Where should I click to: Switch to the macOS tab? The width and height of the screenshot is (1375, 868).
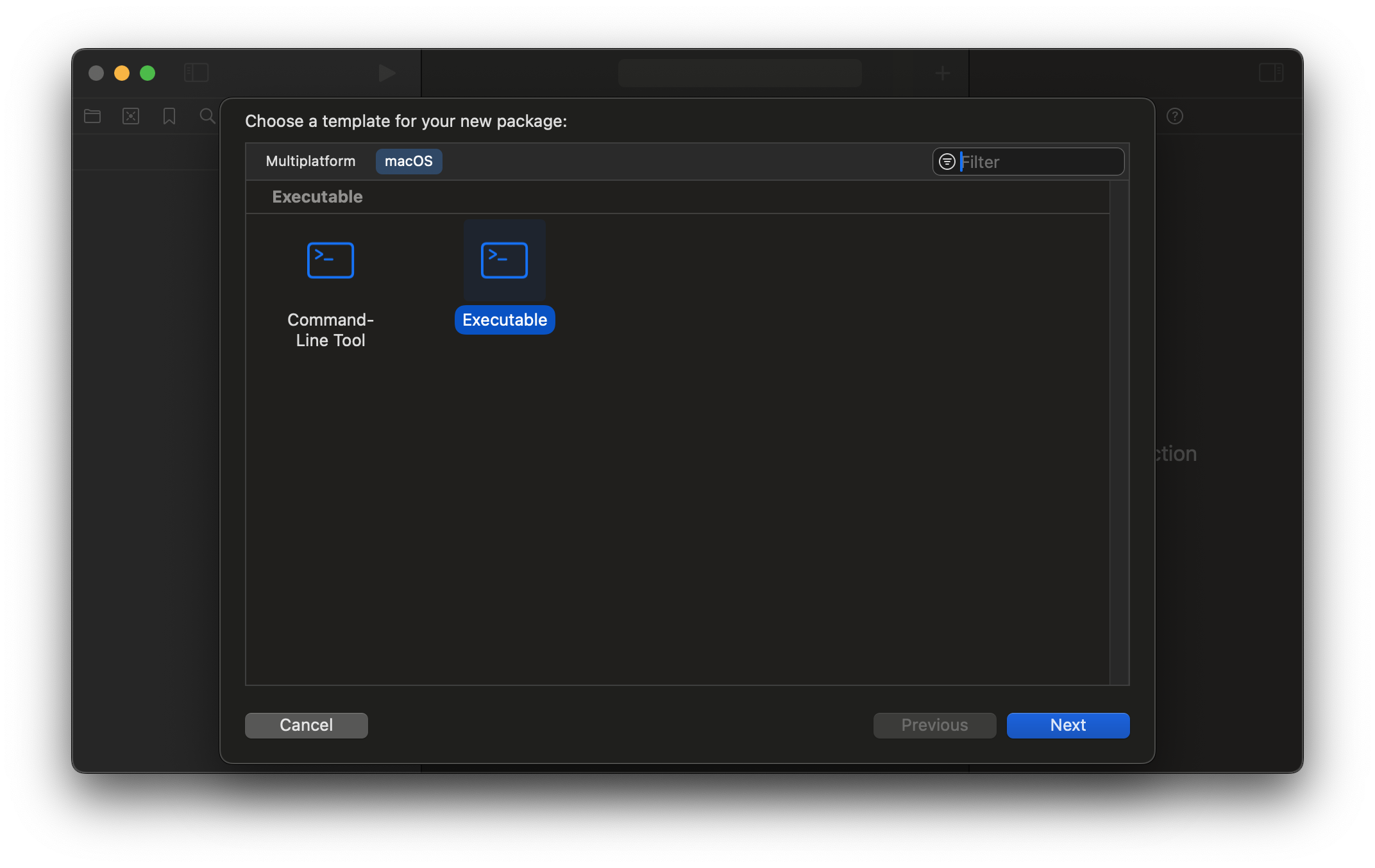click(x=409, y=161)
